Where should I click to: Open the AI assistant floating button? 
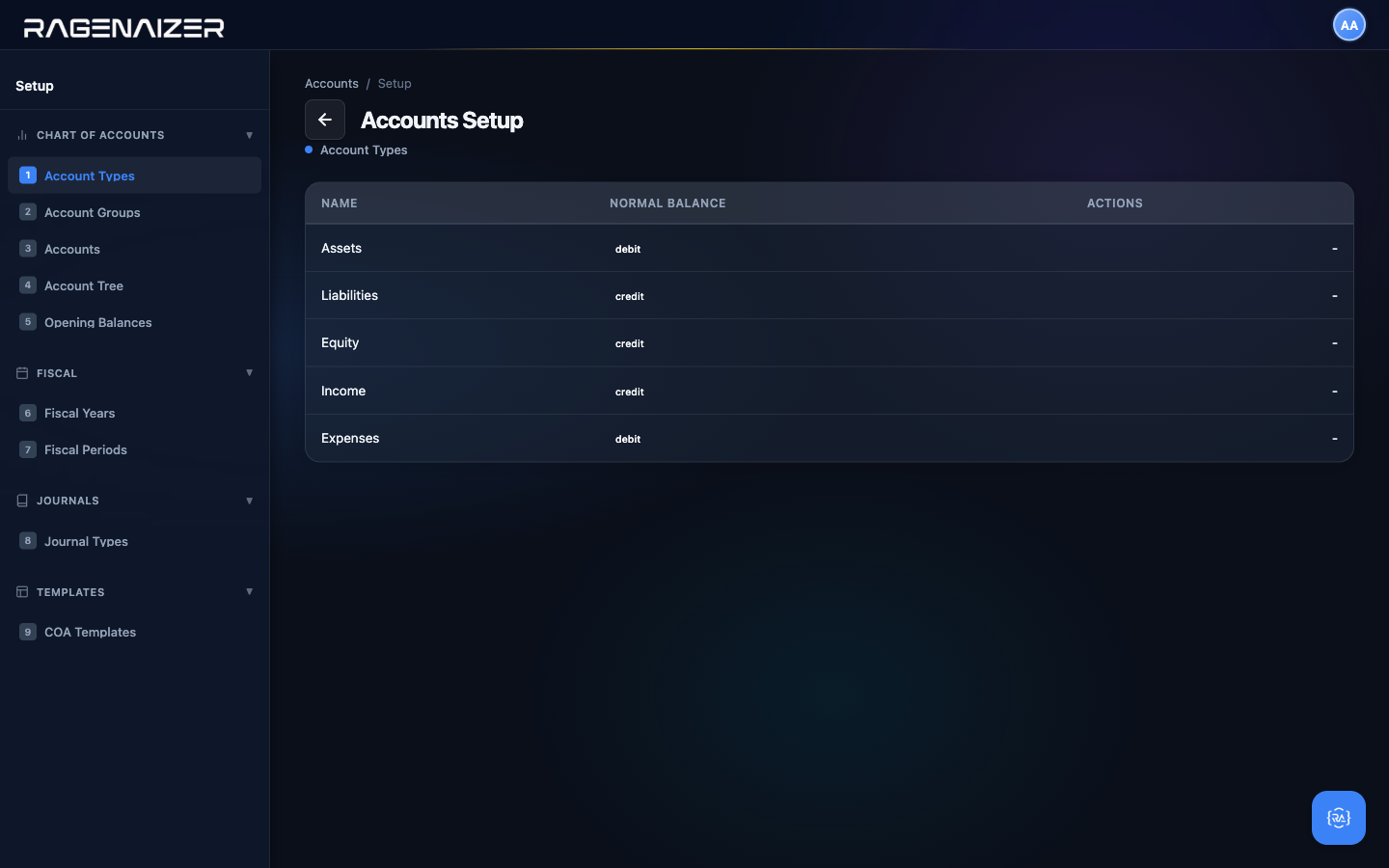point(1339,818)
